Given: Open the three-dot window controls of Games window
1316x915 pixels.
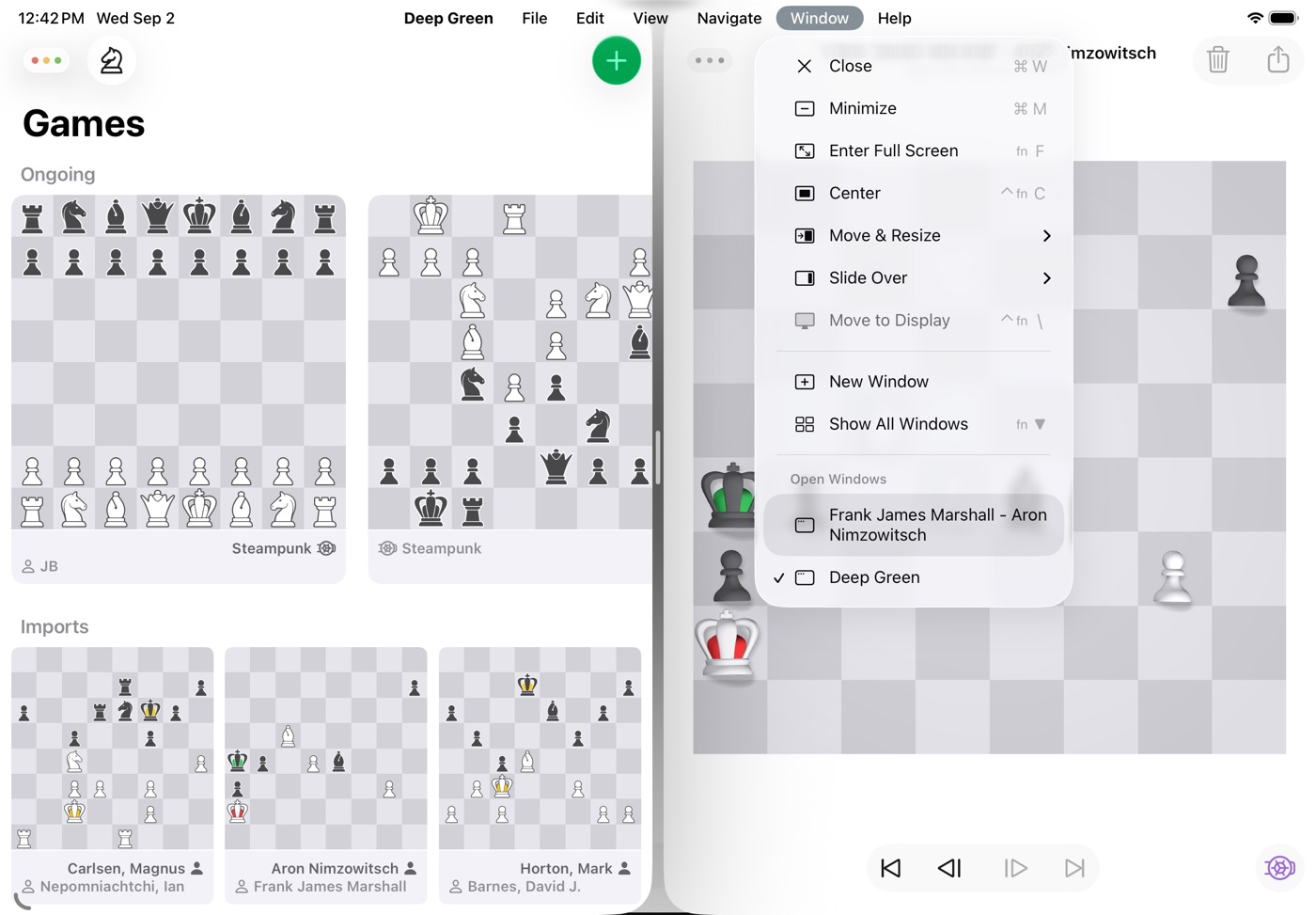Looking at the screenshot, I should pyautogui.click(x=46, y=61).
